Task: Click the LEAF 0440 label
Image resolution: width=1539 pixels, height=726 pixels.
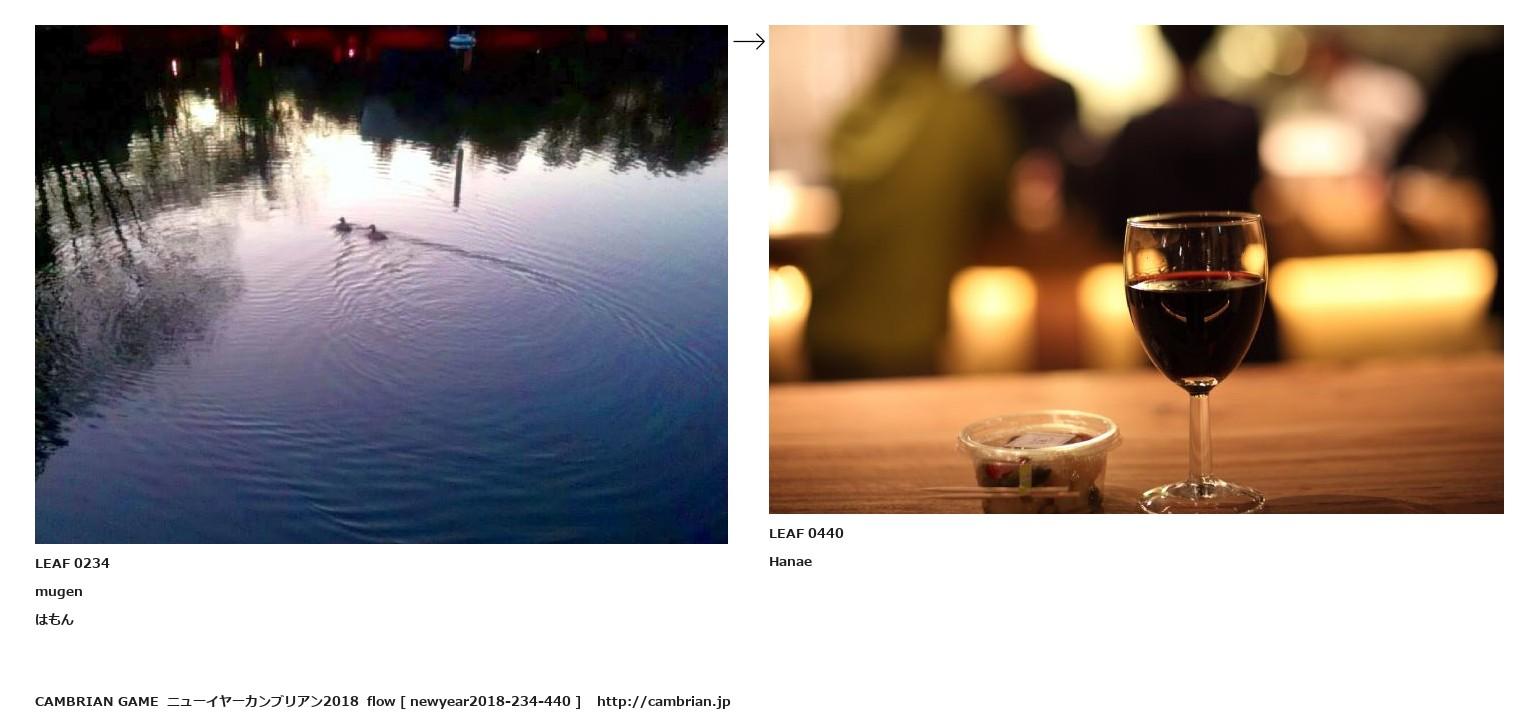Action: click(806, 533)
